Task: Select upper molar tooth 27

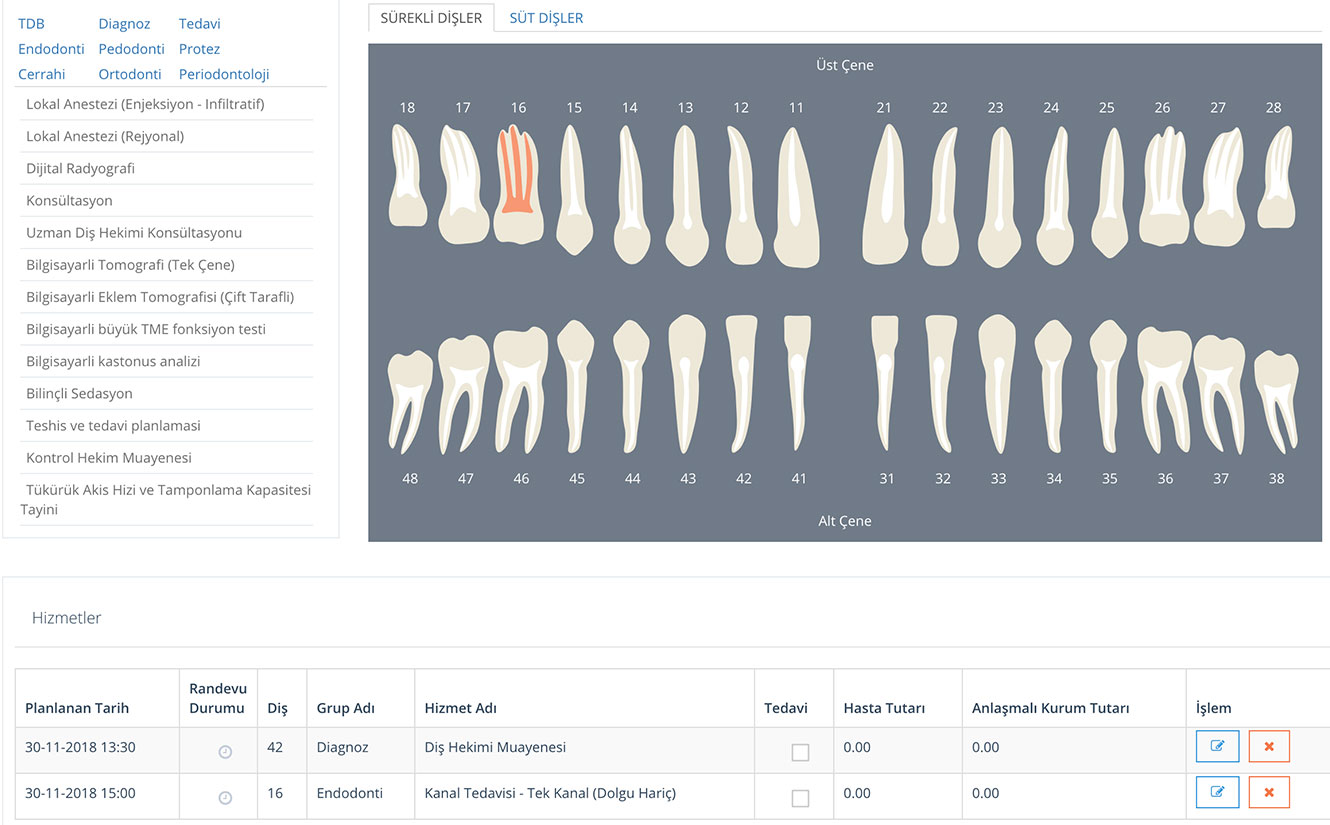Action: point(1218,185)
